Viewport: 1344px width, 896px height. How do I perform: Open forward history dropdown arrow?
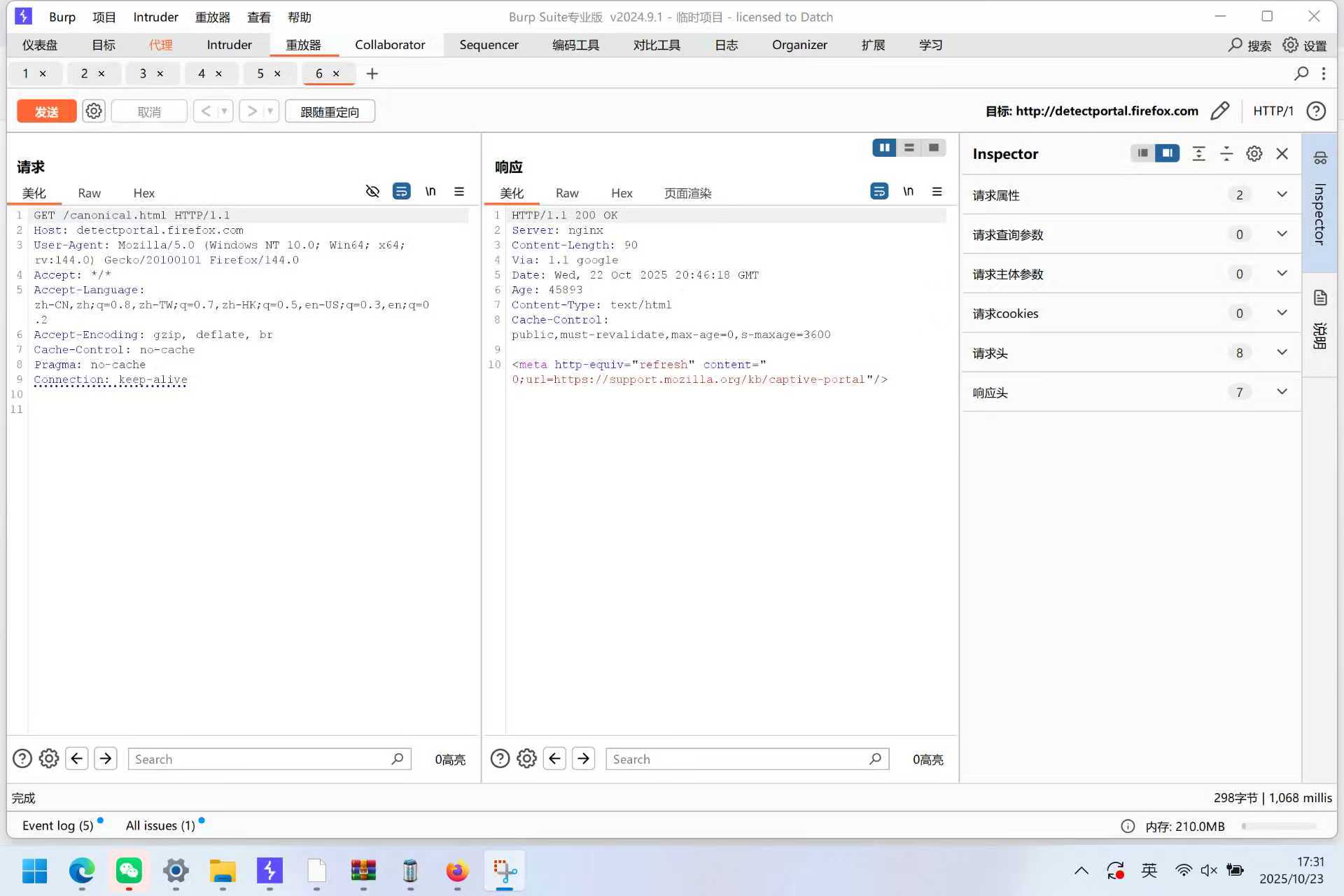click(x=270, y=111)
